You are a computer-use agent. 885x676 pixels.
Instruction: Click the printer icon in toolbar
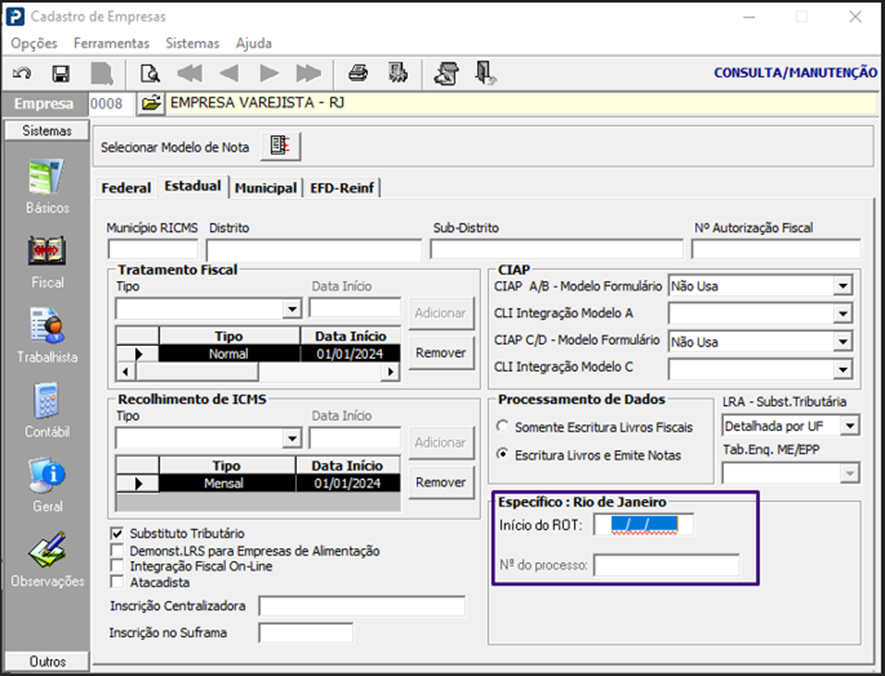click(358, 73)
